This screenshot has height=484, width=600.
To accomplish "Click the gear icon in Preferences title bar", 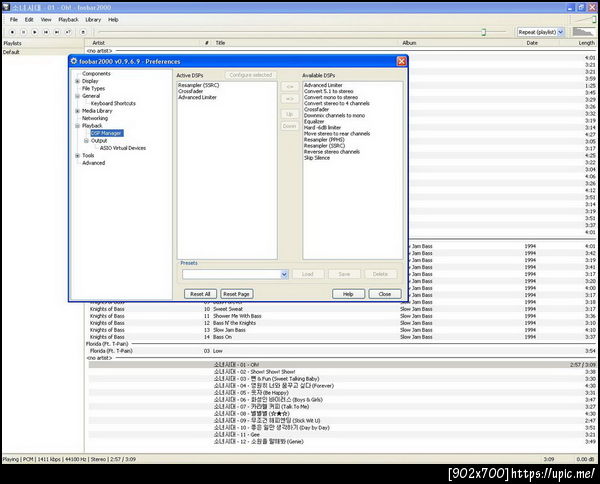I will [74, 61].
